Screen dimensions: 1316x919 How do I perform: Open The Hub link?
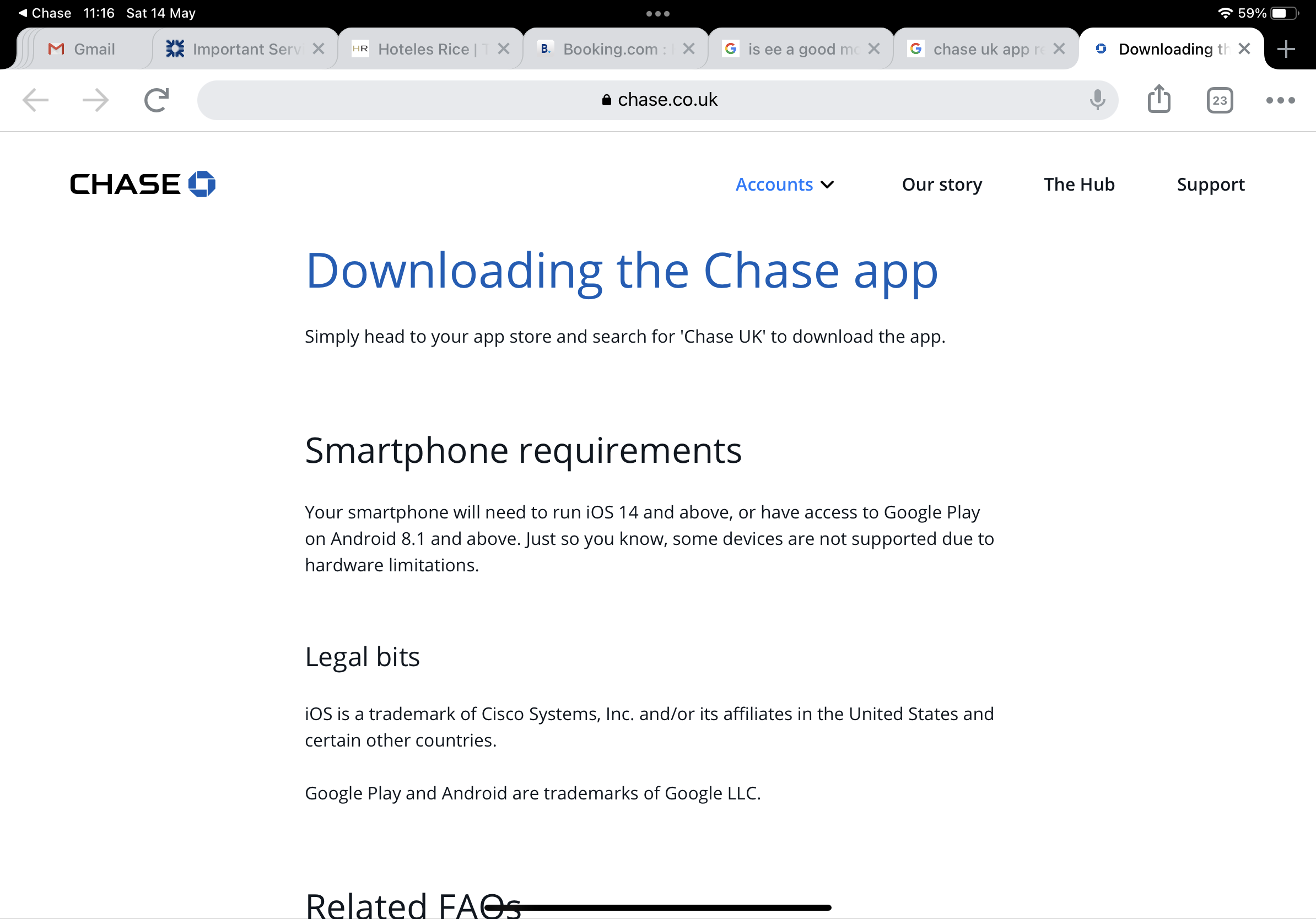(x=1078, y=185)
